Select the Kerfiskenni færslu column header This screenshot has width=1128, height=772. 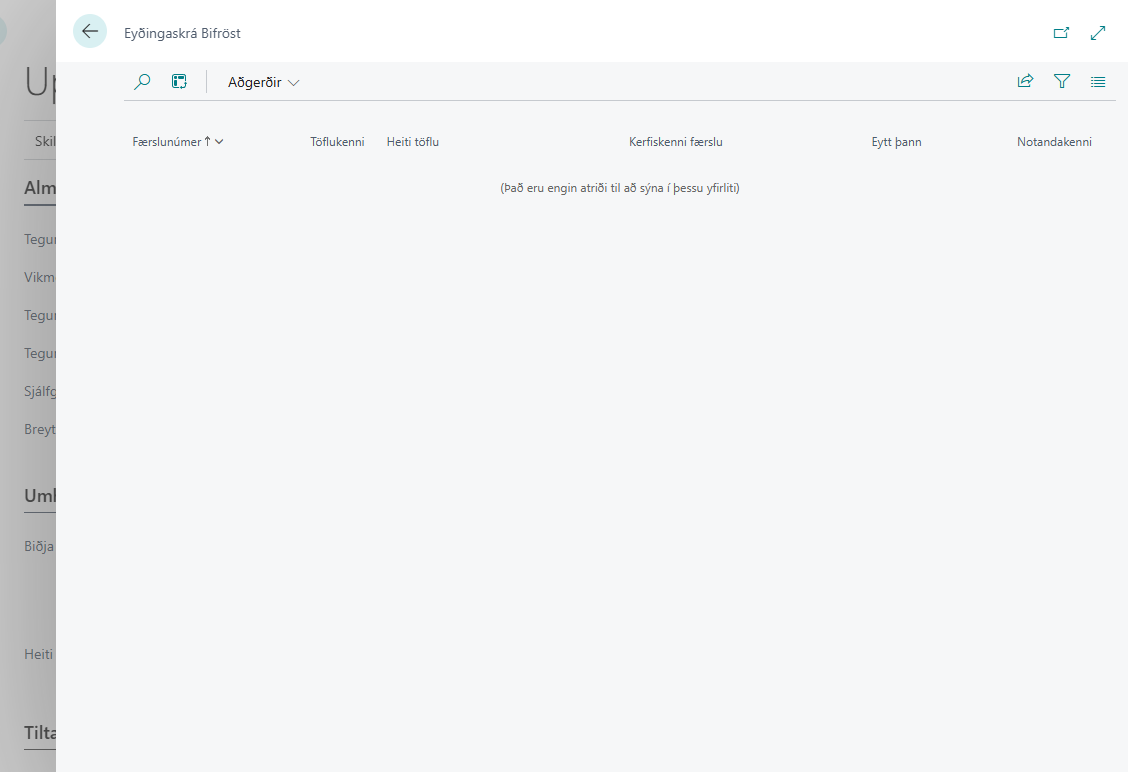676,142
